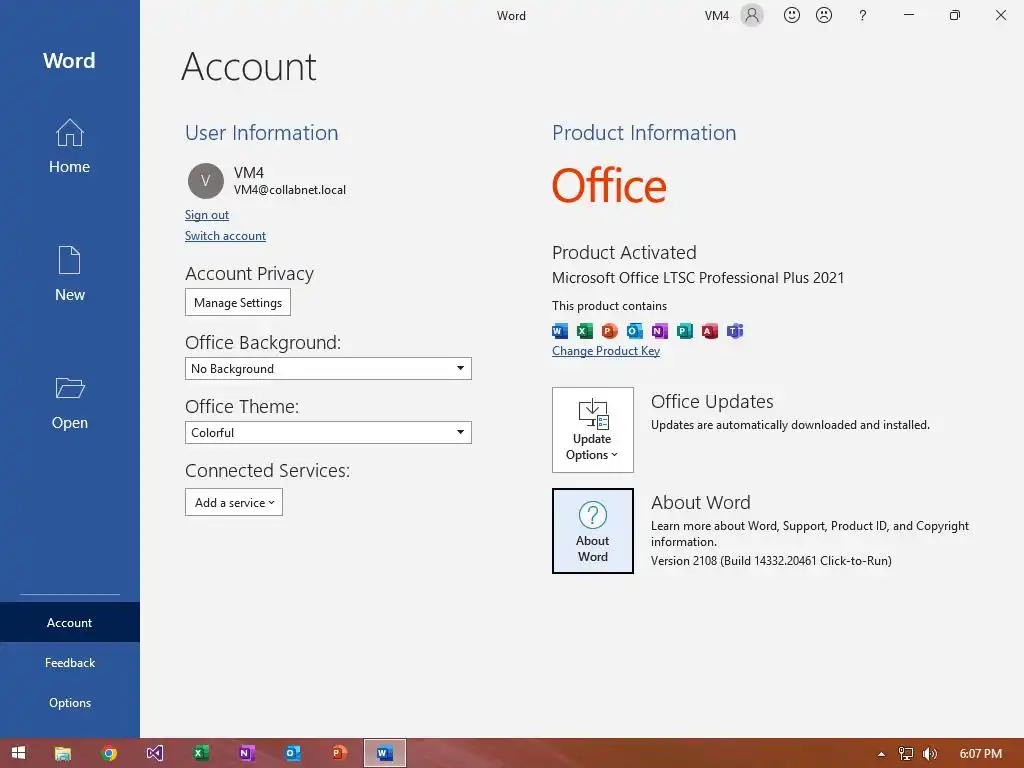The width and height of the screenshot is (1024, 768).
Task: Click the Publisher product icon
Action: 684,331
